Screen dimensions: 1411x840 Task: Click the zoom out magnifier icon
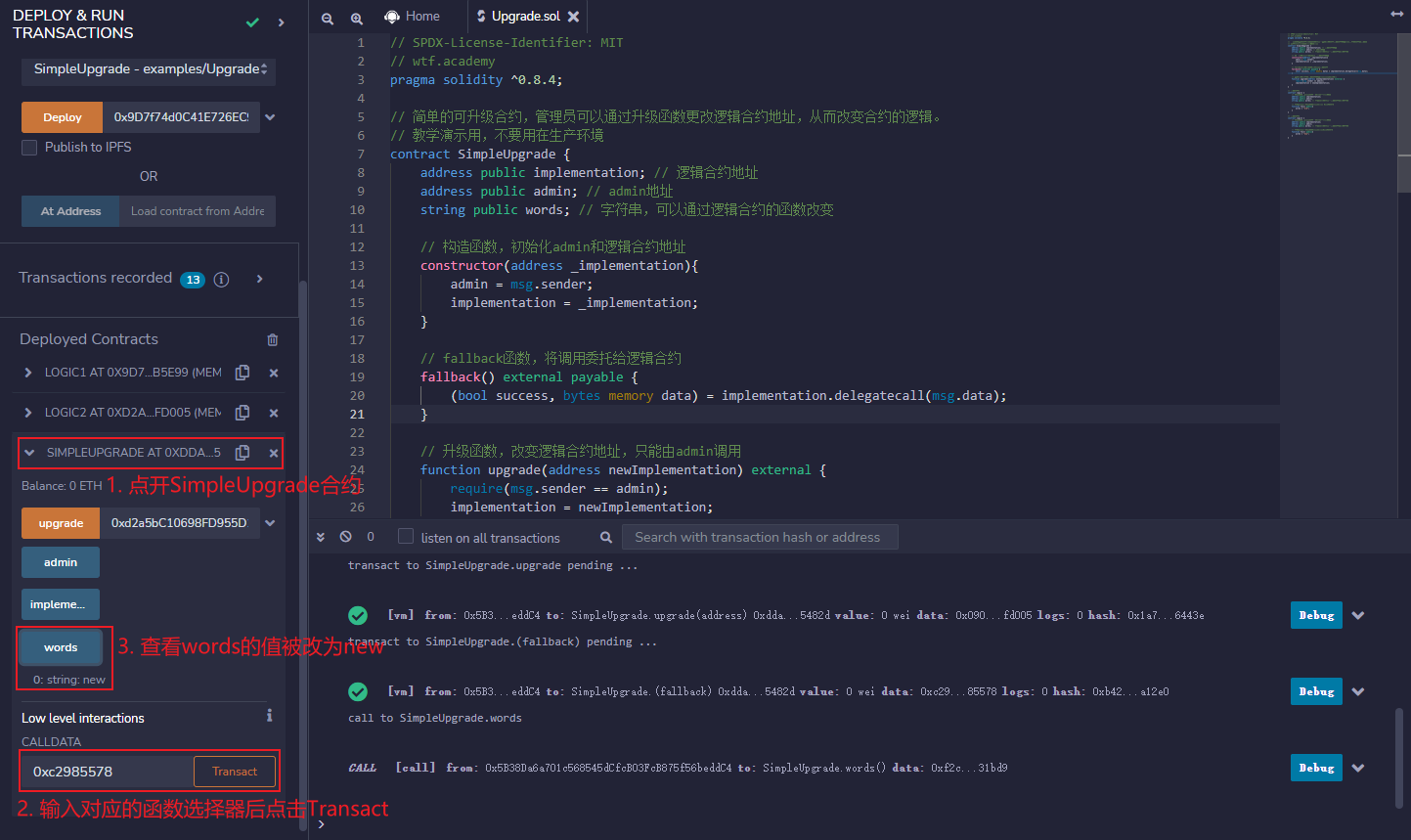tap(328, 18)
